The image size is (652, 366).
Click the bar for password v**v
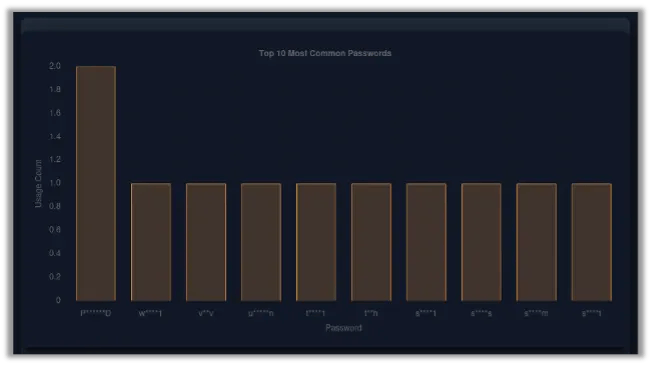(206, 242)
